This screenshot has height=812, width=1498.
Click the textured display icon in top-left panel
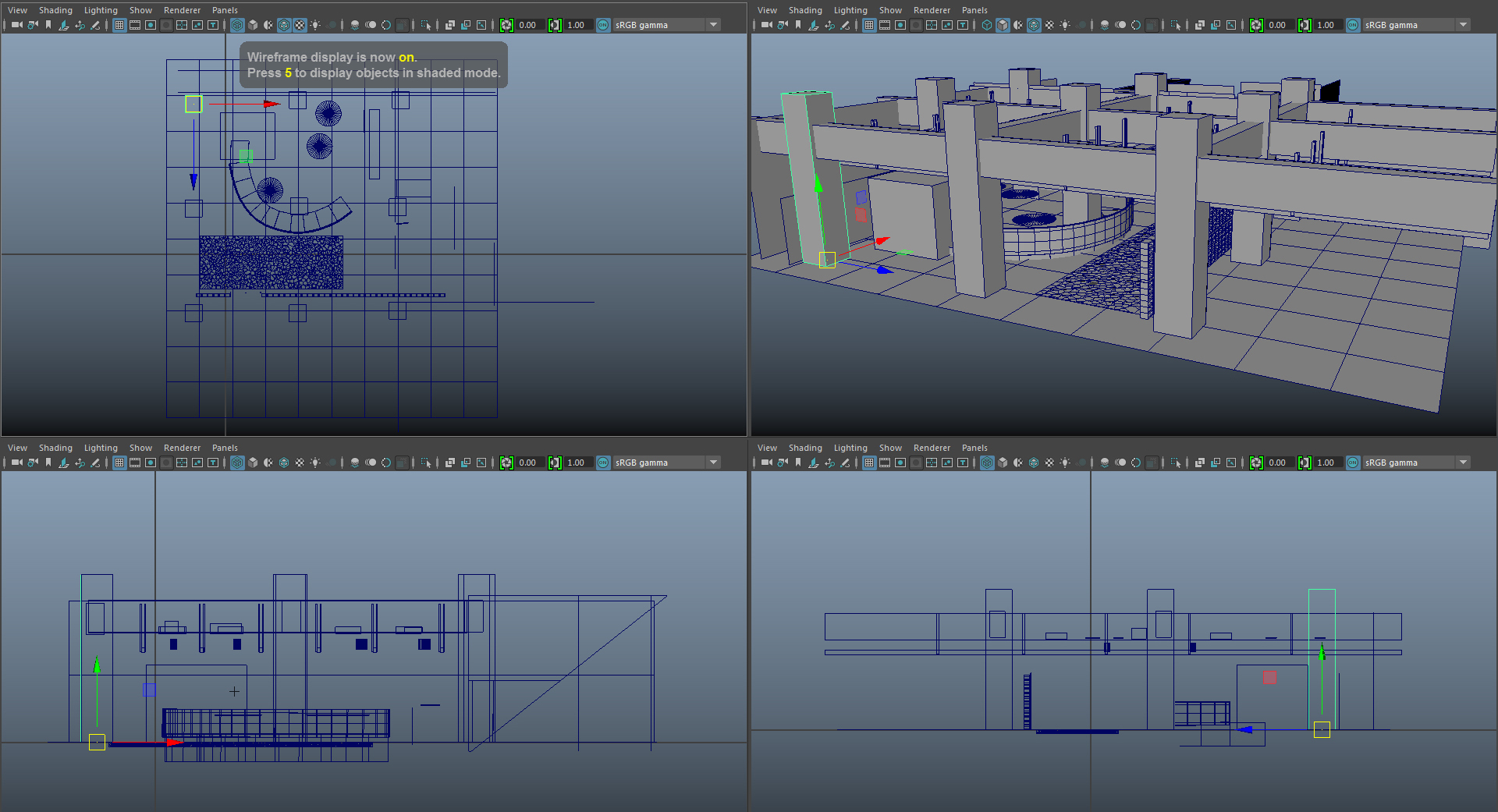[x=300, y=25]
